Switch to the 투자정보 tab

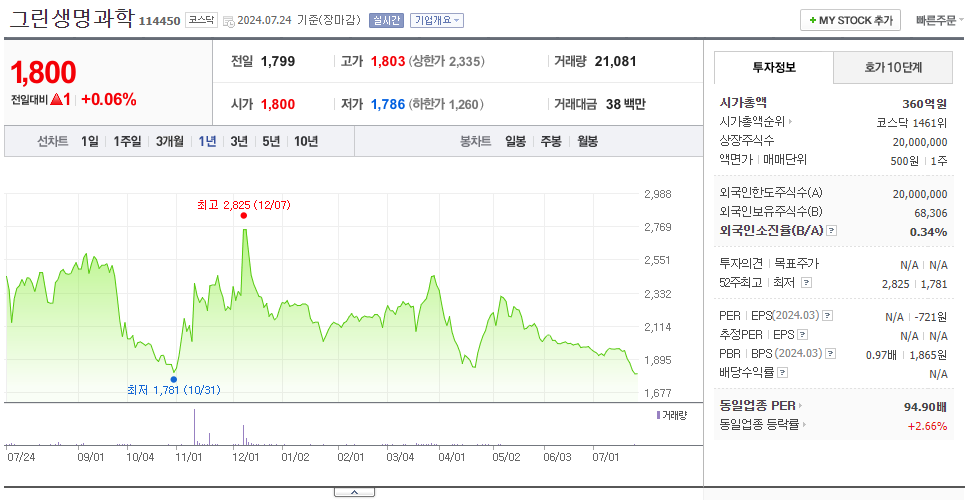point(774,68)
